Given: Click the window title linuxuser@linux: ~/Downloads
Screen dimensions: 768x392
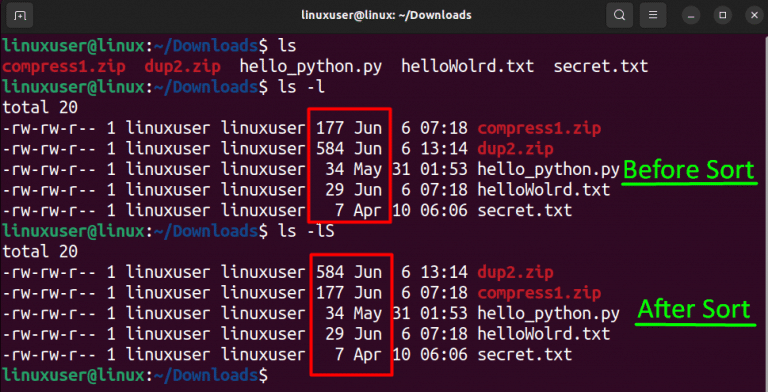Looking at the screenshot, I should pyautogui.click(x=386, y=16).
